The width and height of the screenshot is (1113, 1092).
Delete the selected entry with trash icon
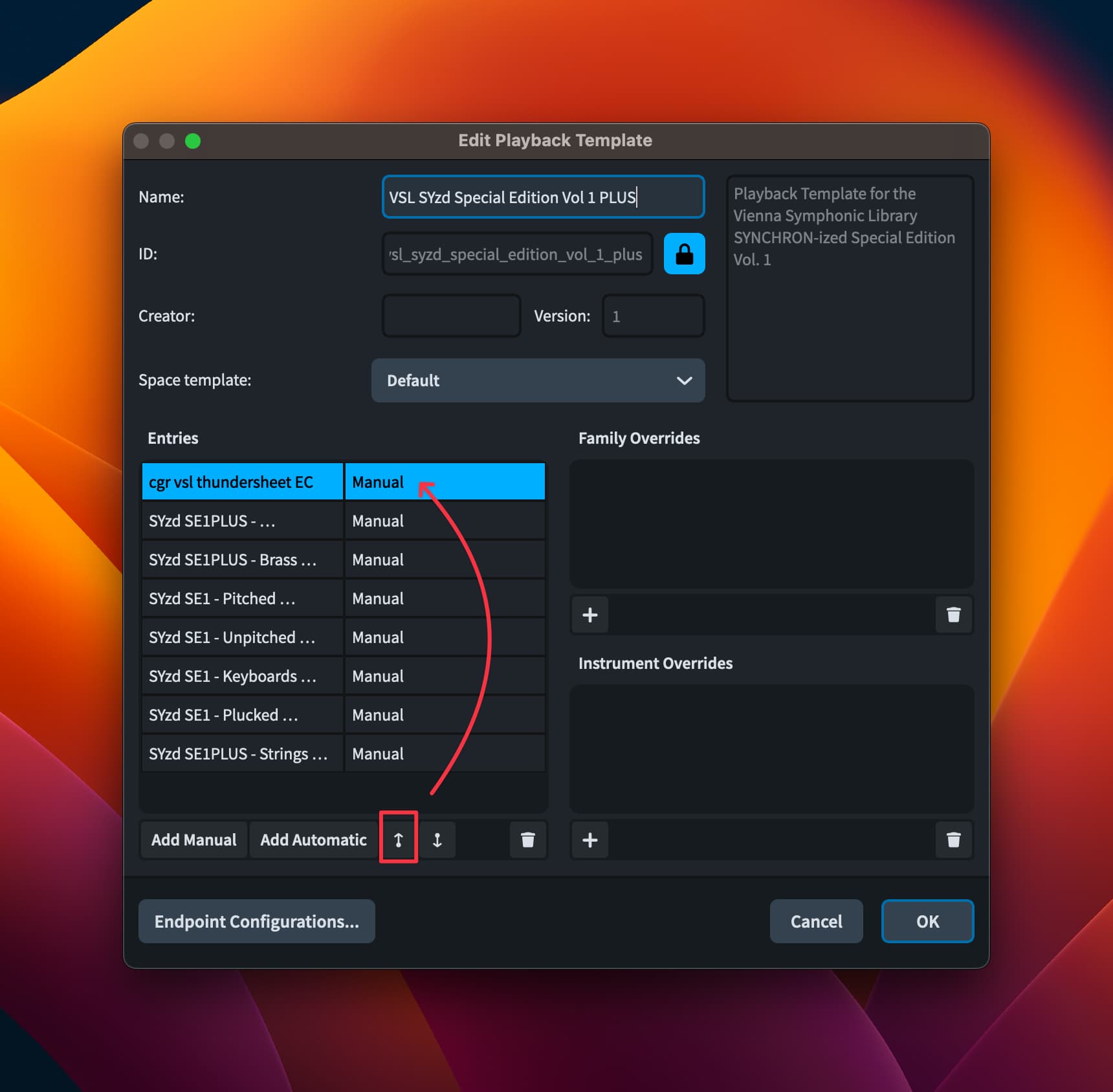(x=528, y=840)
